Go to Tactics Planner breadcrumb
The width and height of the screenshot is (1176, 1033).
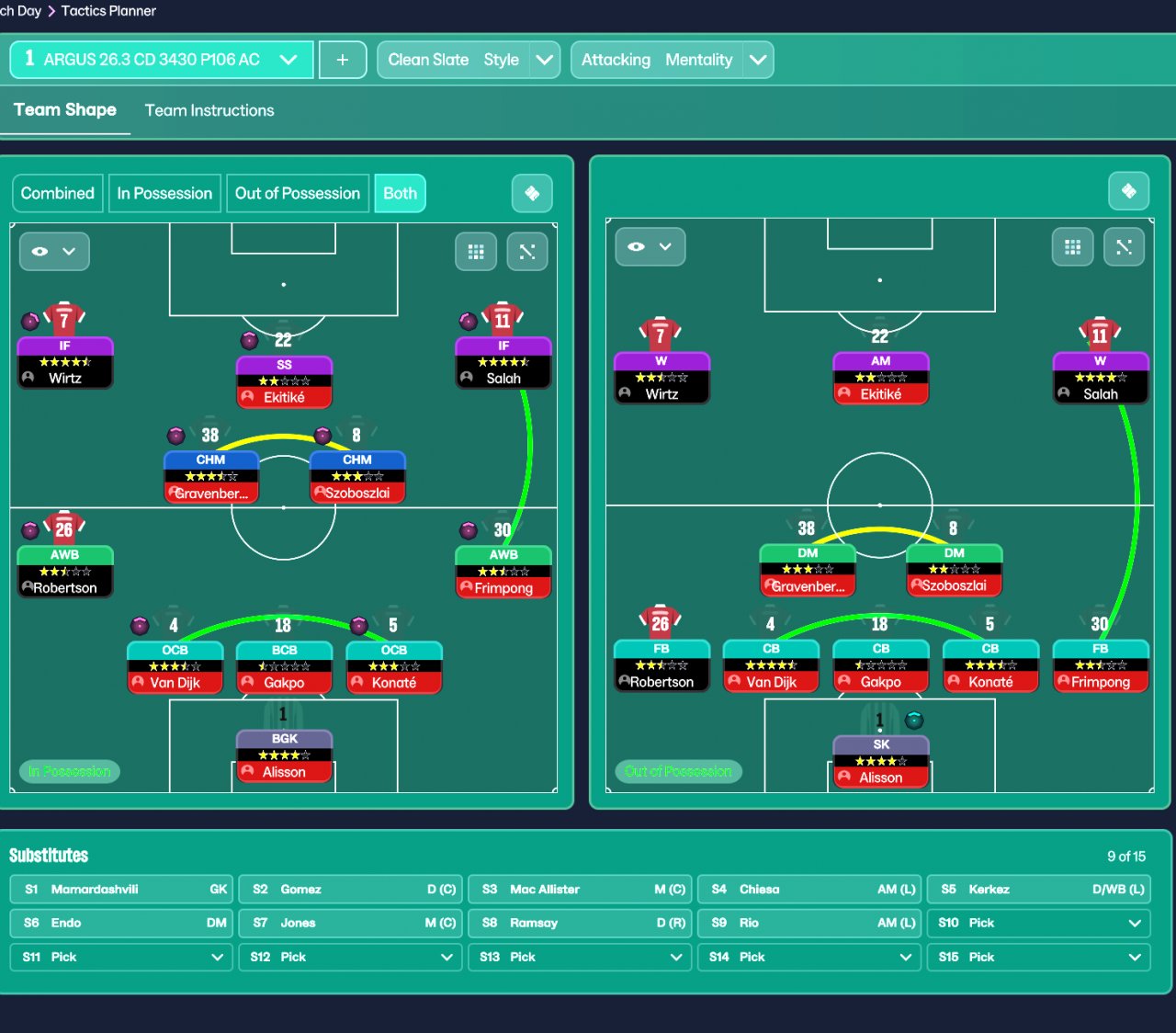108,11
